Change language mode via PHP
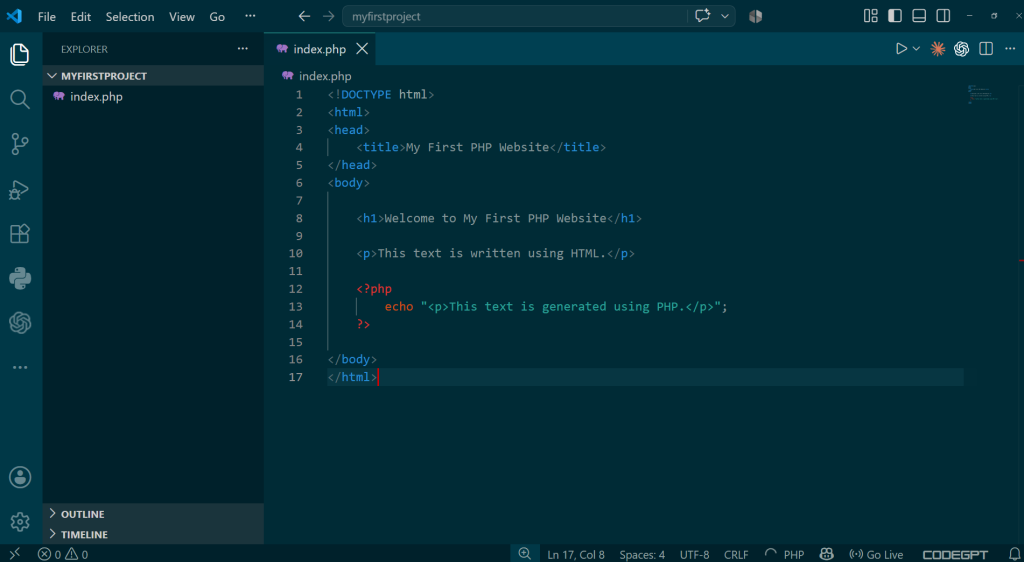This screenshot has height=562, width=1024. 793,554
